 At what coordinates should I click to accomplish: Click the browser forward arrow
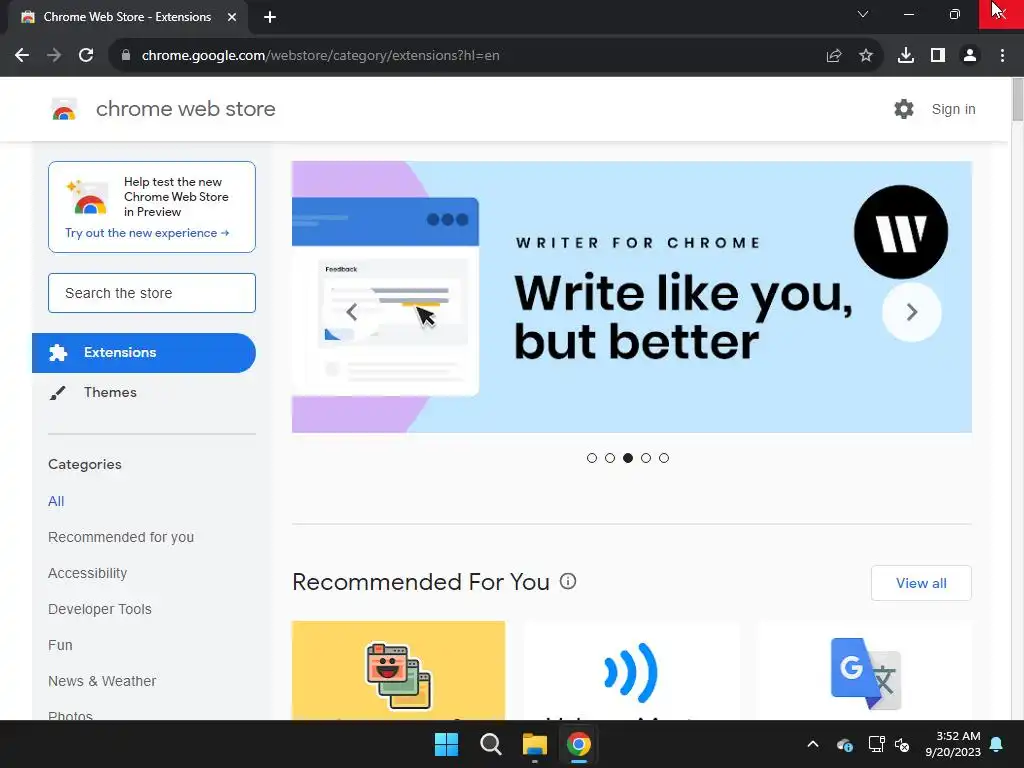click(54, 56)
